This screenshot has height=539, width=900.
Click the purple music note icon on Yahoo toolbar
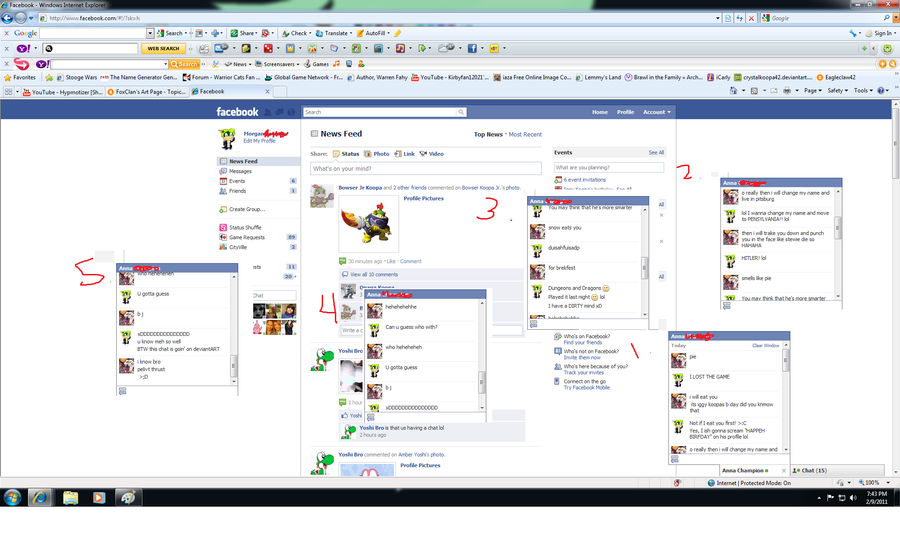[399, 48]
